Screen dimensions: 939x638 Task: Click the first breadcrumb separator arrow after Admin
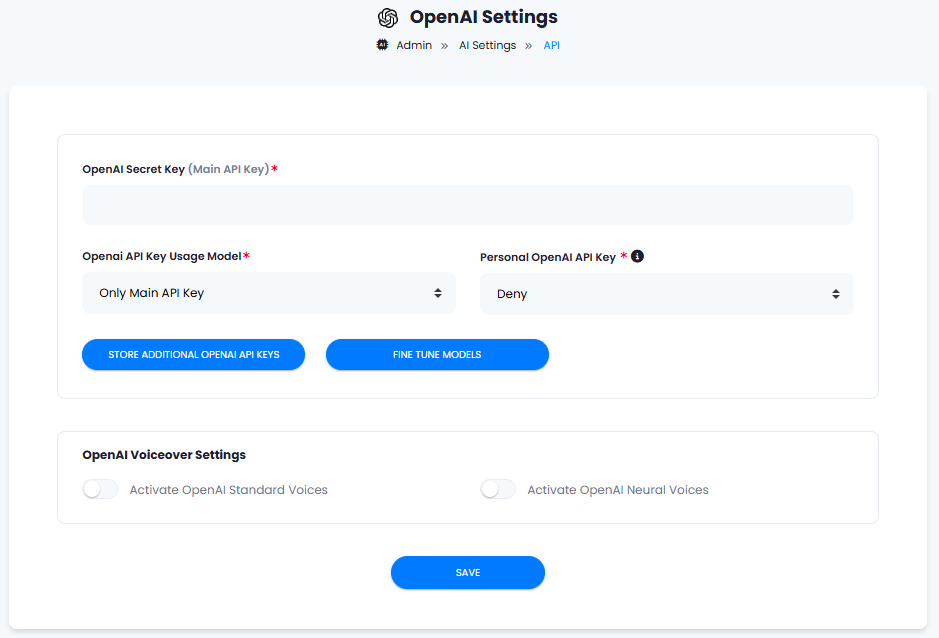click(444, 46)
